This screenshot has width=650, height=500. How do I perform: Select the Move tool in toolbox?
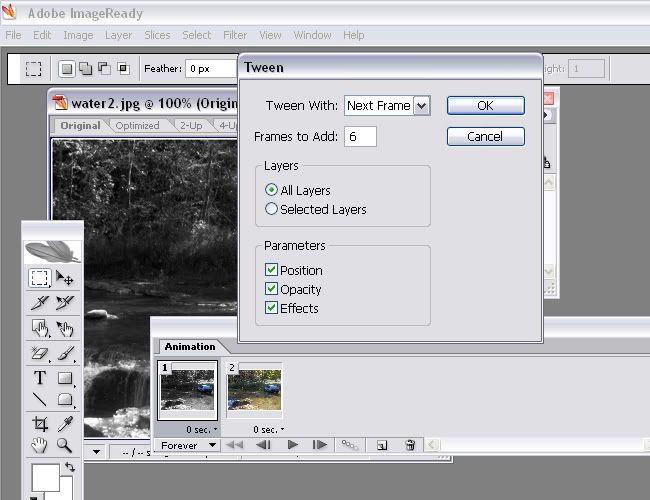[64, 277]
